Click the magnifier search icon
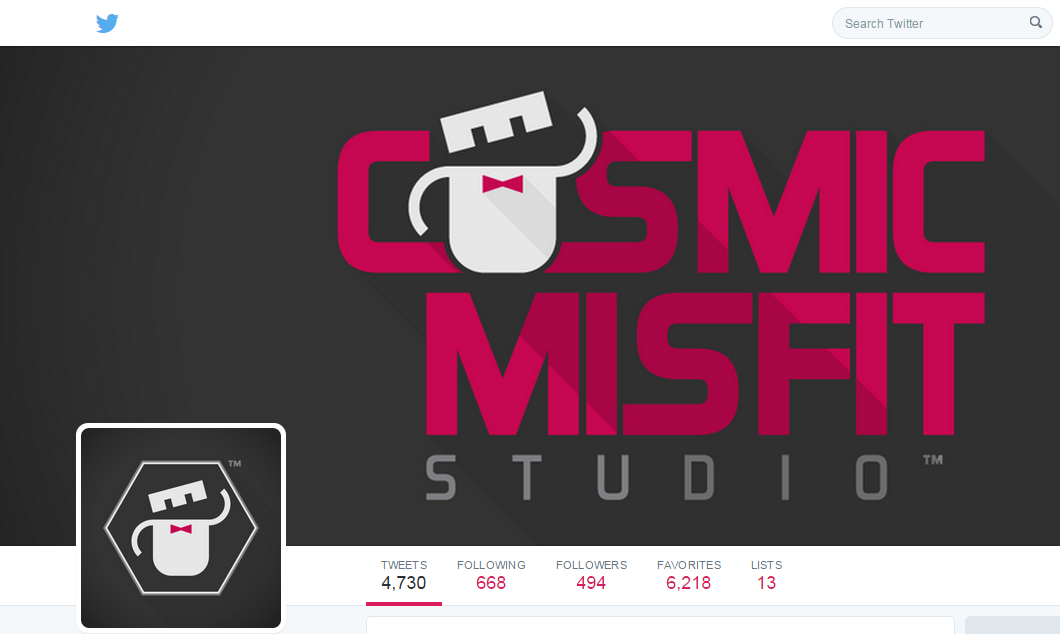 (1035, 22)
